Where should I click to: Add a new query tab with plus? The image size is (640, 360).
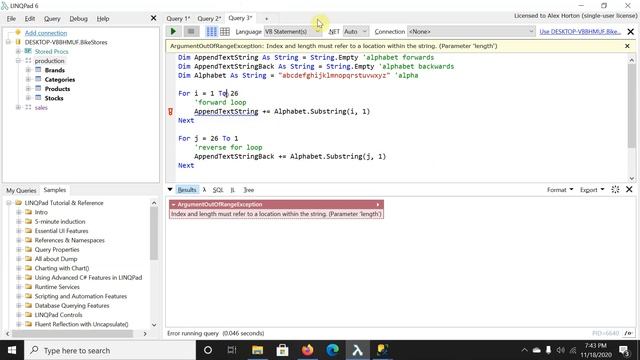point(266,18)
